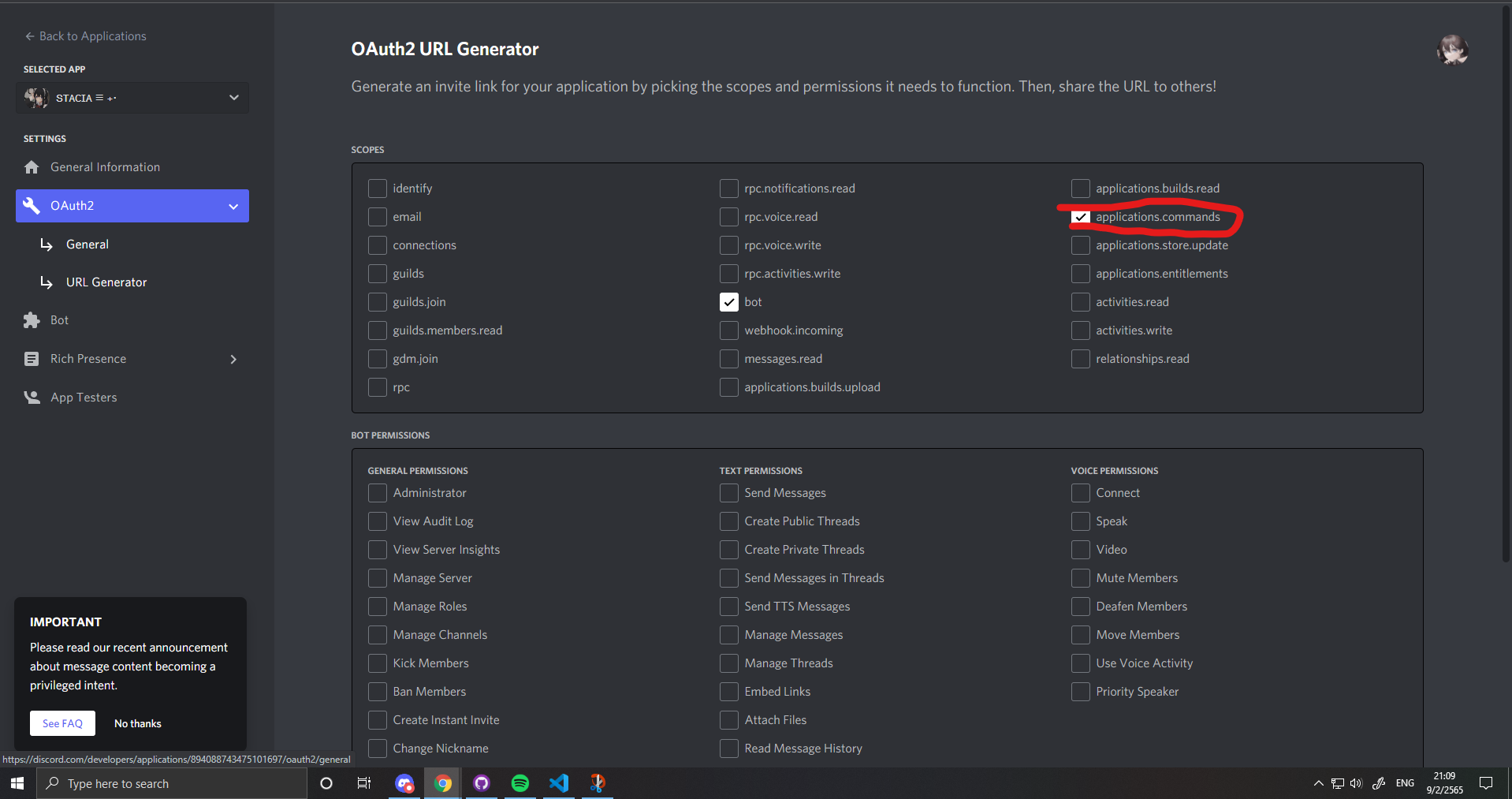This screenshot has width=1512, height=799.
Task: Check the email scope
Action: point(378,217)
